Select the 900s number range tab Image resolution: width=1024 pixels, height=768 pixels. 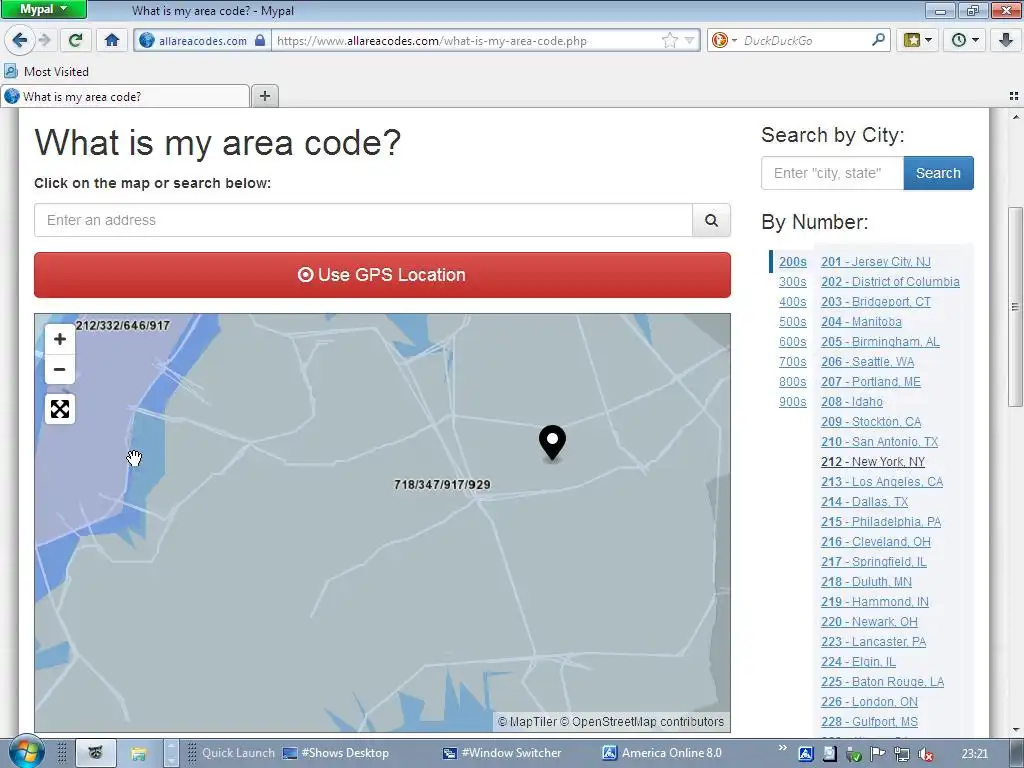(x=793, y=402)
